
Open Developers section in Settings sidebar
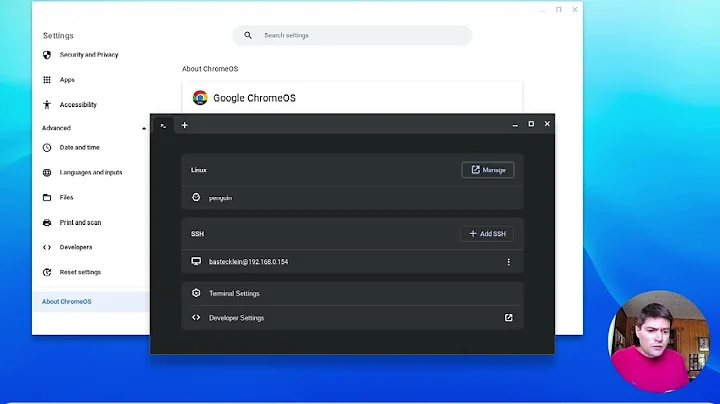[x=76, y=247]
